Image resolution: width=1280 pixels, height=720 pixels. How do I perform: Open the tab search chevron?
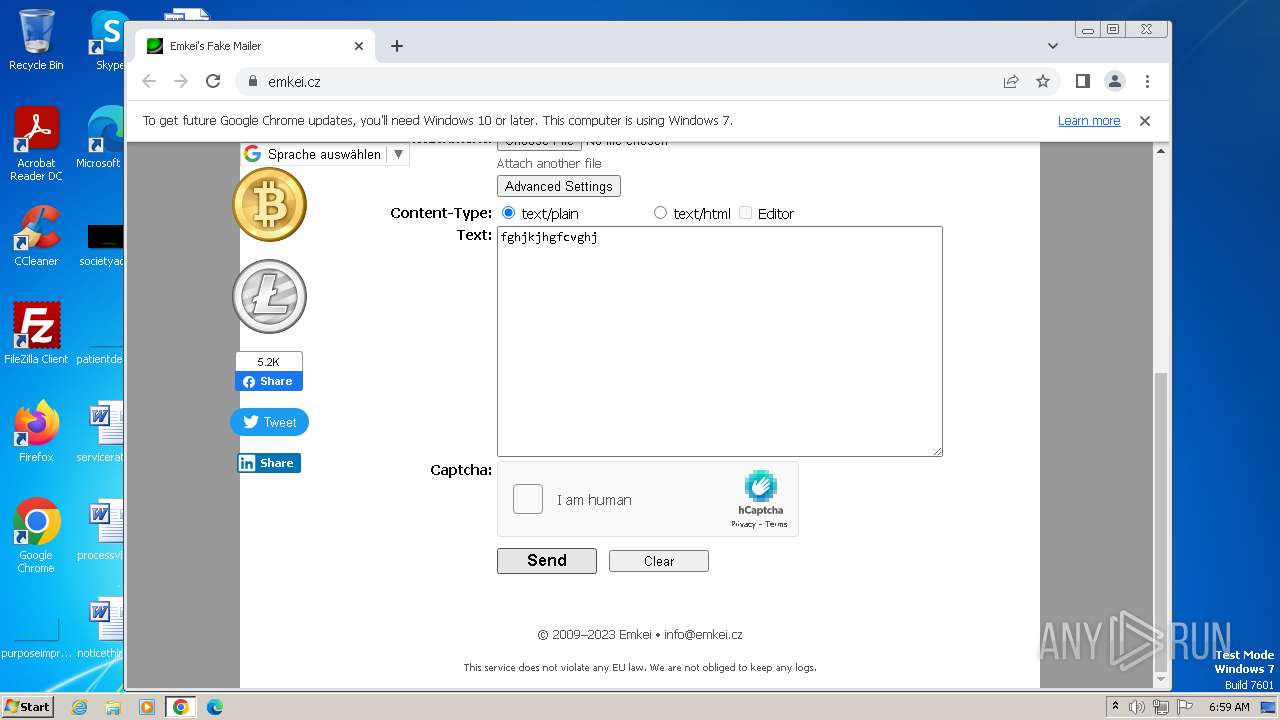click(x=1052, y=46)
